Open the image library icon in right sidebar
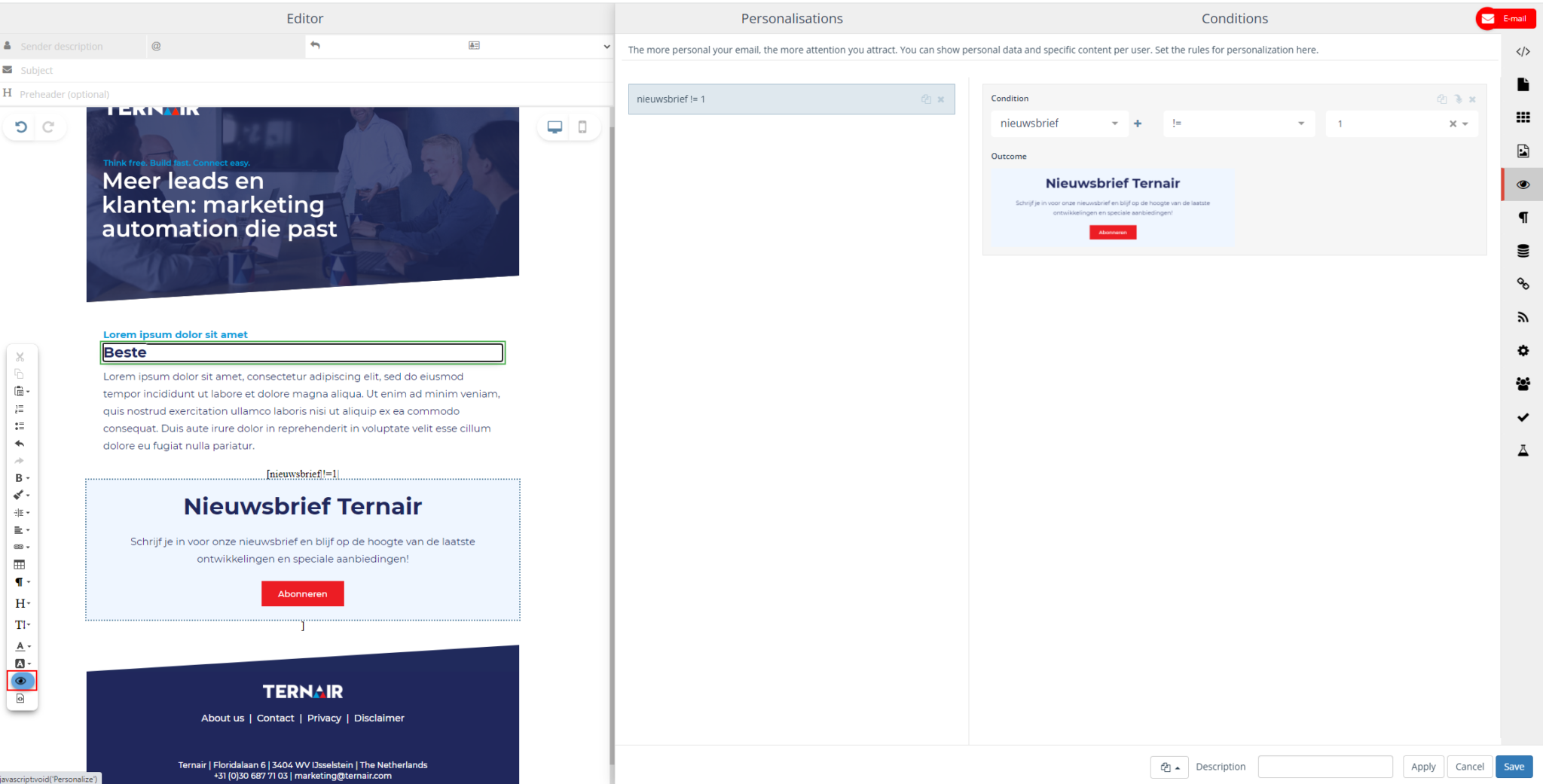 [1523, 151]
